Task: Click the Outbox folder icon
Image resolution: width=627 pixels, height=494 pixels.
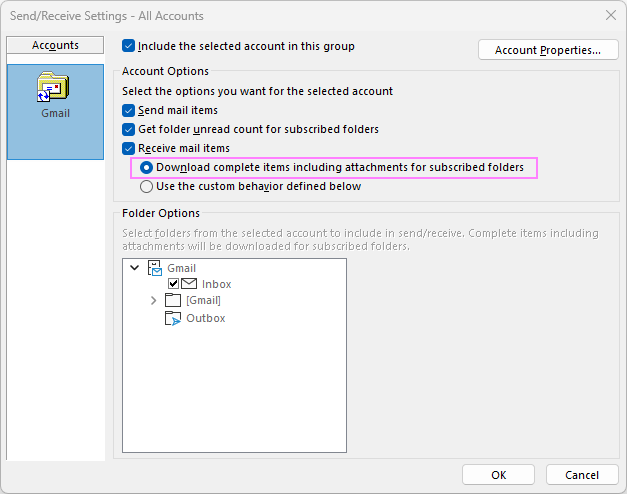Action: point(173,318)
